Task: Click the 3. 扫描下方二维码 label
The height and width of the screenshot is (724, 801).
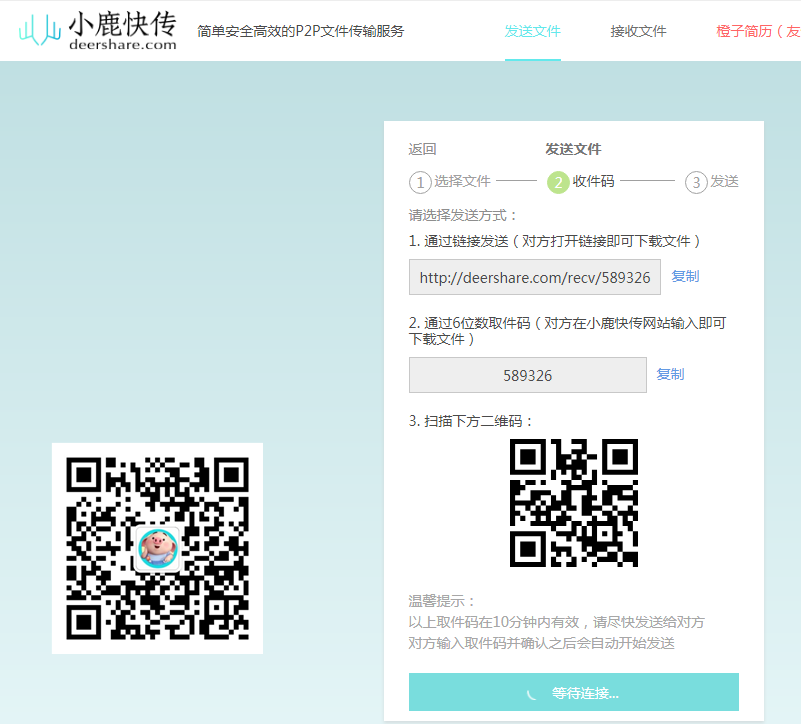Action: tap(471, 421)
